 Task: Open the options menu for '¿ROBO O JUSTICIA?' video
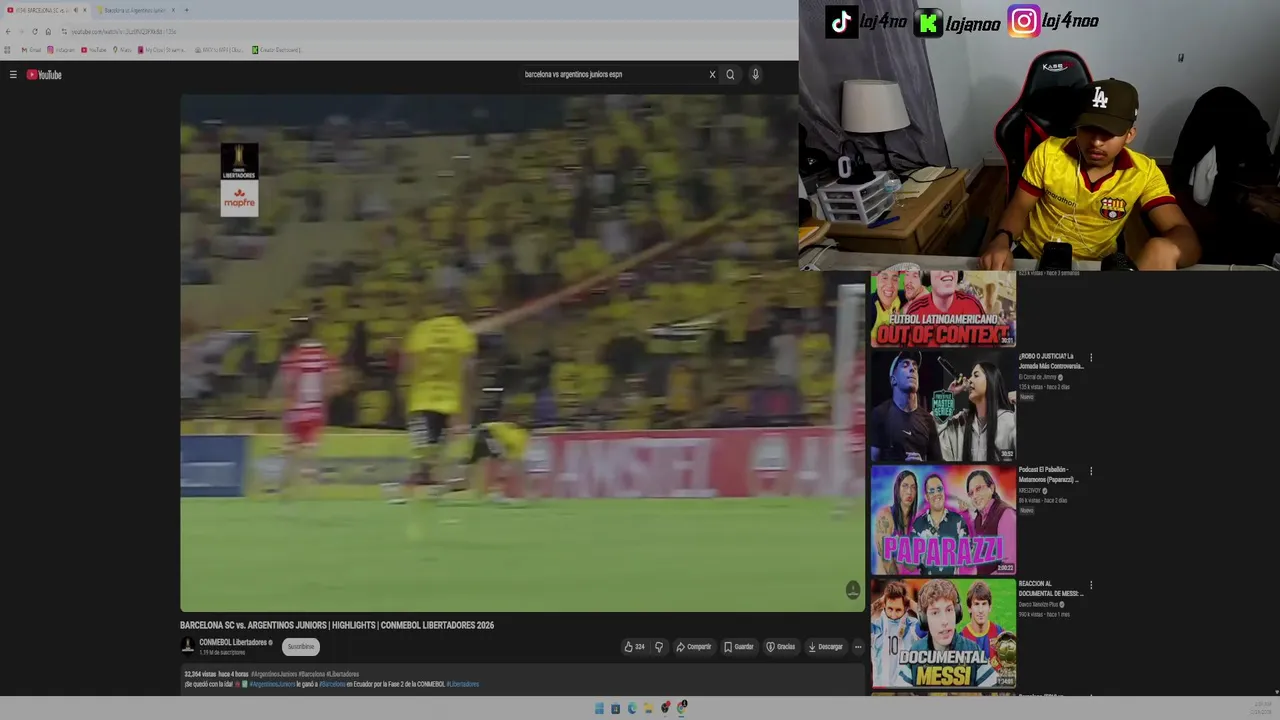pos(1091,357)
